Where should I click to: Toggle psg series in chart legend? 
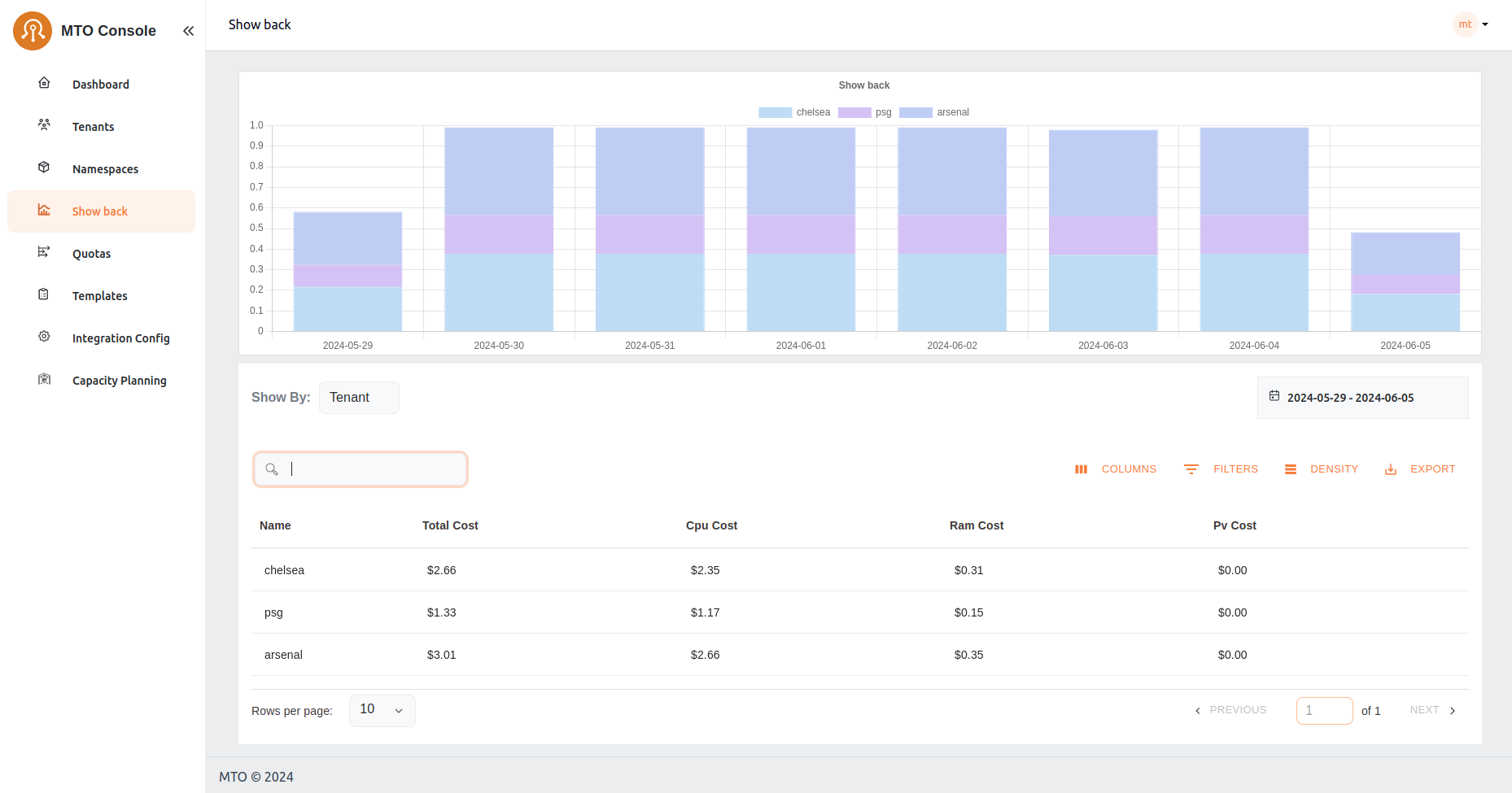click(x=865, y=112)
